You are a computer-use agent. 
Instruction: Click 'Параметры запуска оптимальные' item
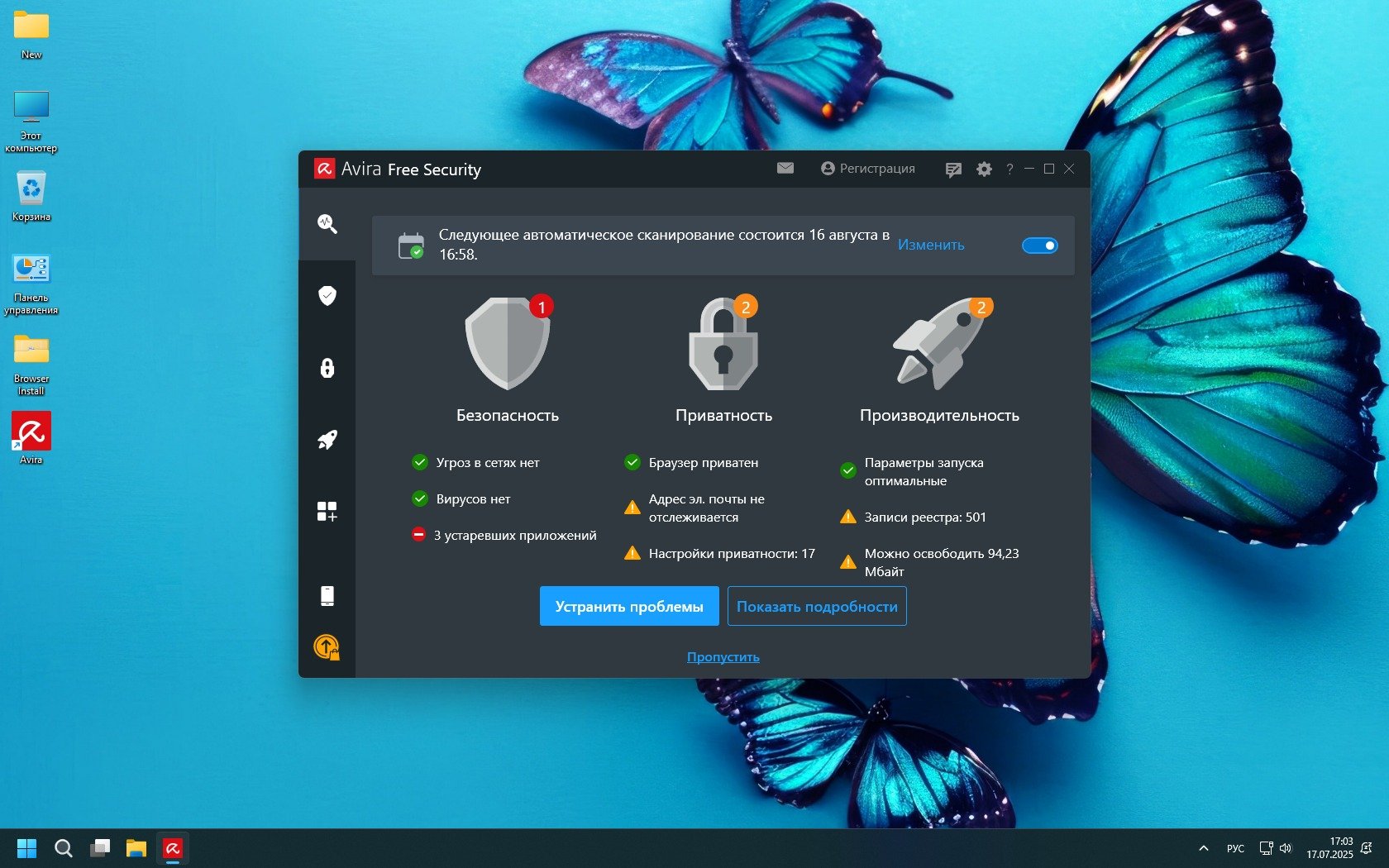[x=912, y=471]
